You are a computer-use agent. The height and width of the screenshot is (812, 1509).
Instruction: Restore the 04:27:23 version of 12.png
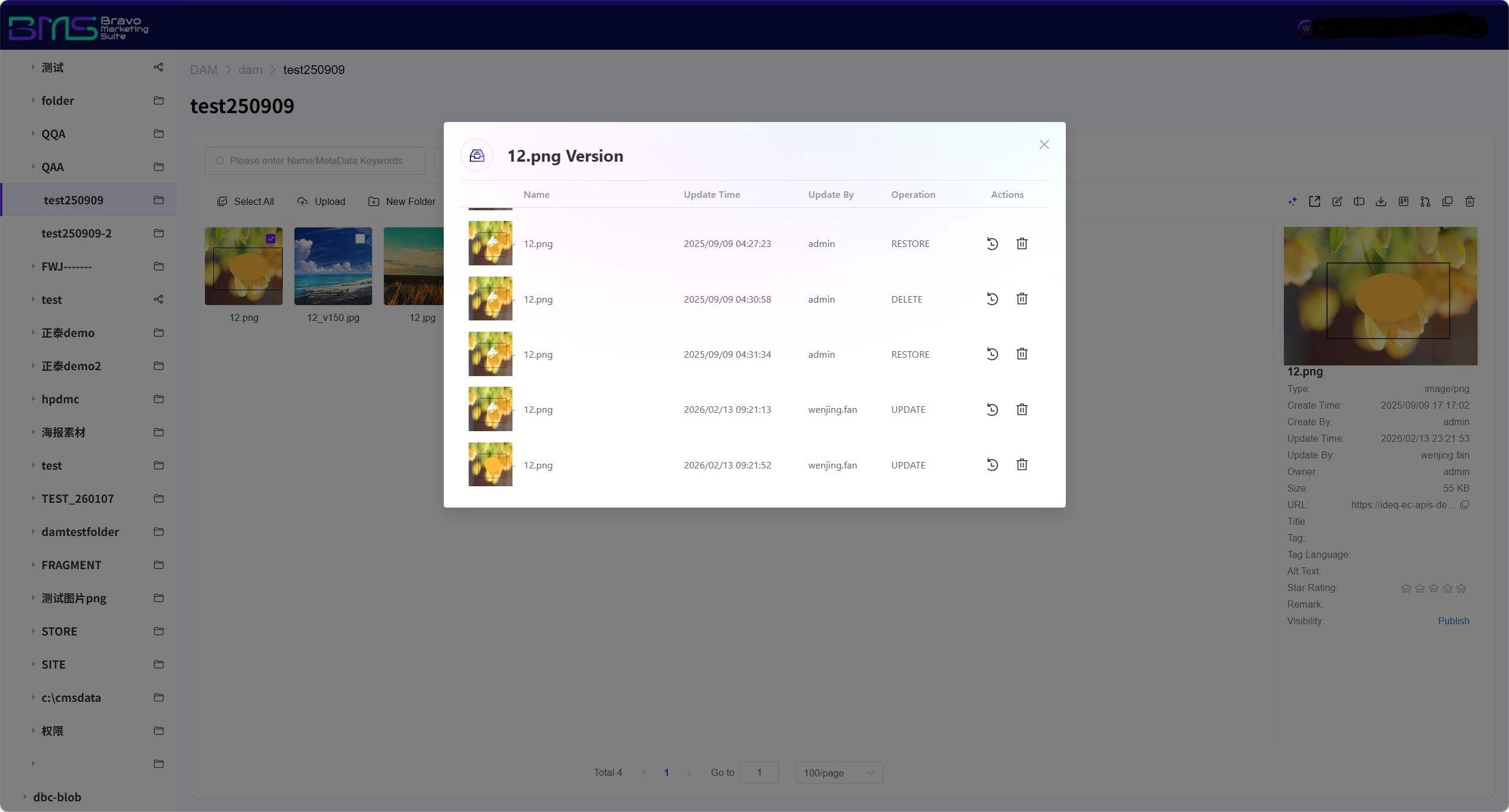pyautogui.click(x=992, y=243)
